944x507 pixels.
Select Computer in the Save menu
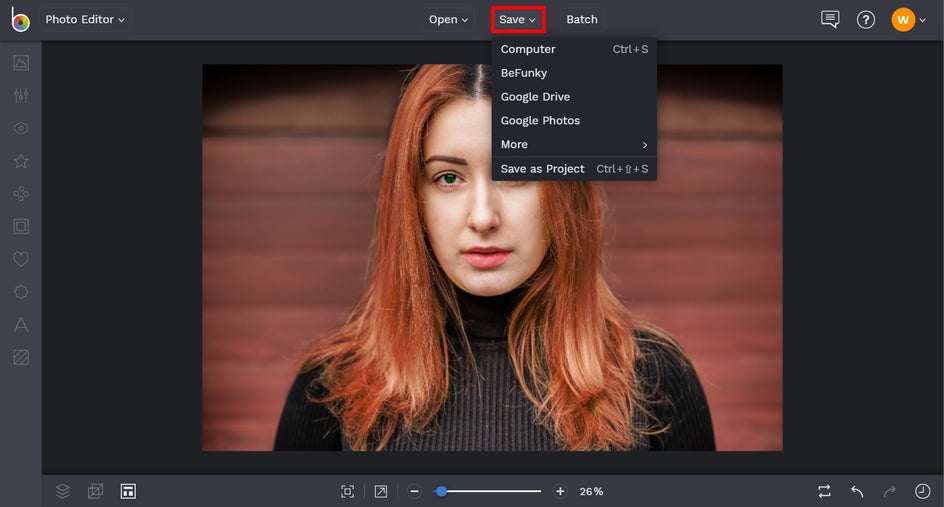574,49
